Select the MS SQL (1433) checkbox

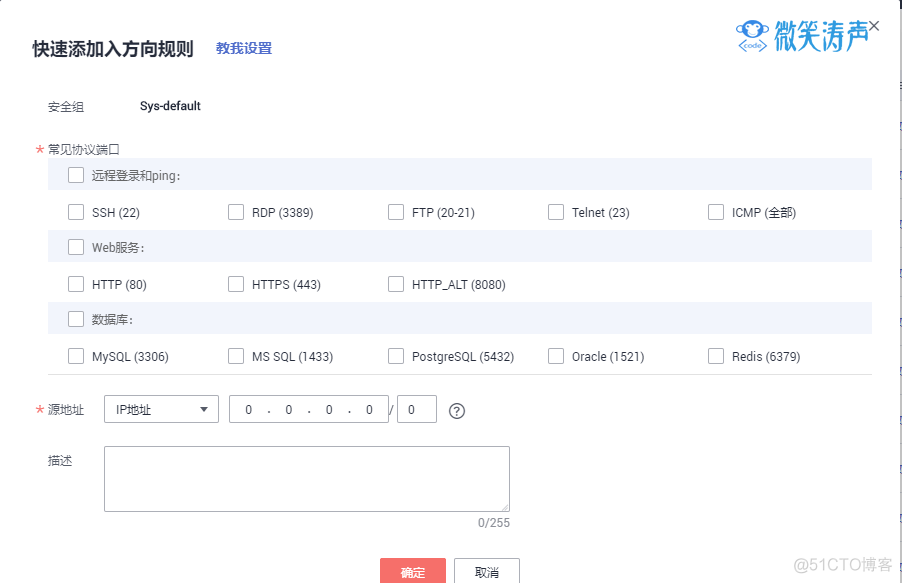click(236, 356)
